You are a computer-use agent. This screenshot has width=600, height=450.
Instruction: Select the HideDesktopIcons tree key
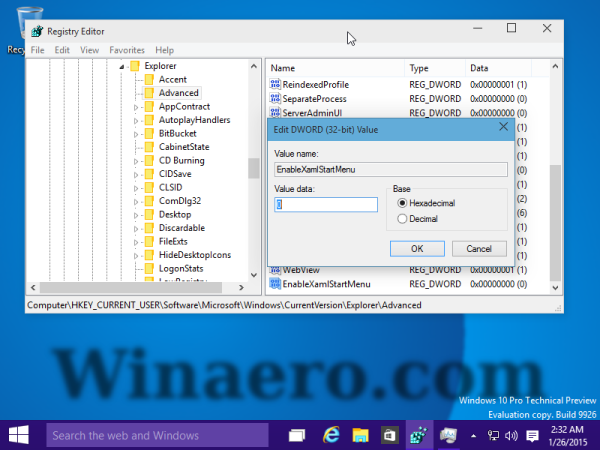click(195, 255)
